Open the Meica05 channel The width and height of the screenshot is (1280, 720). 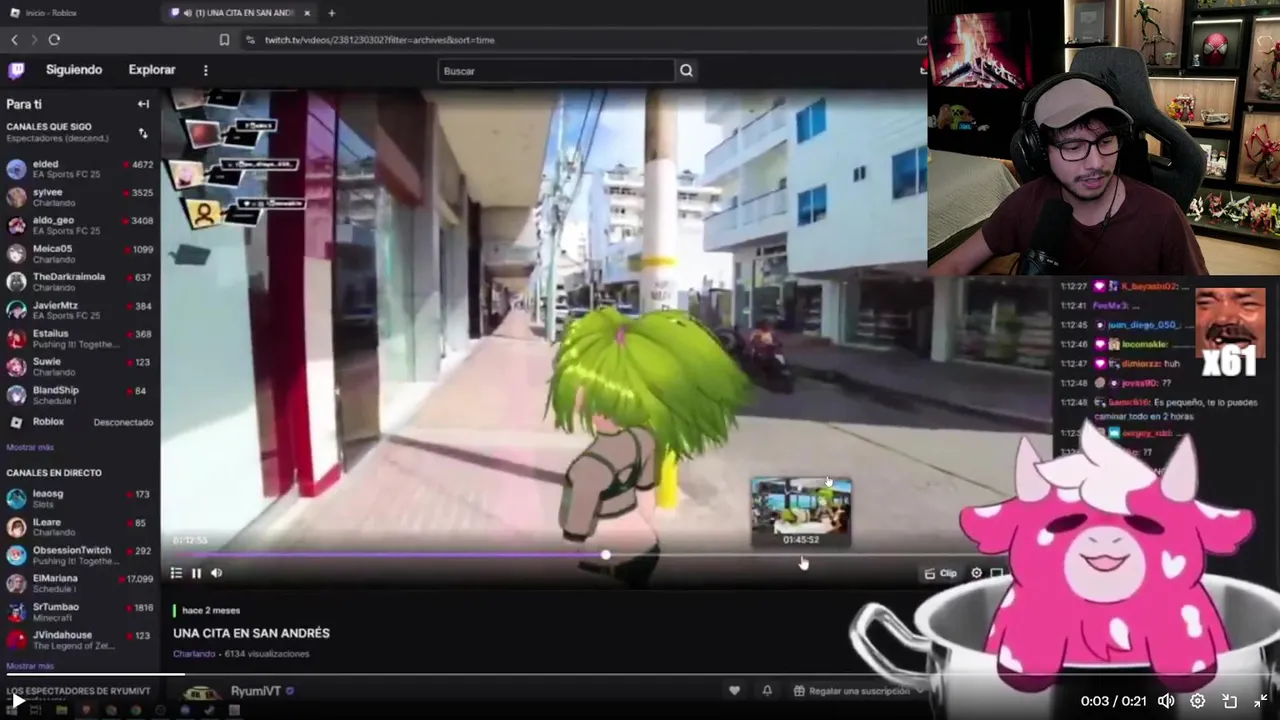click(80, 253)
